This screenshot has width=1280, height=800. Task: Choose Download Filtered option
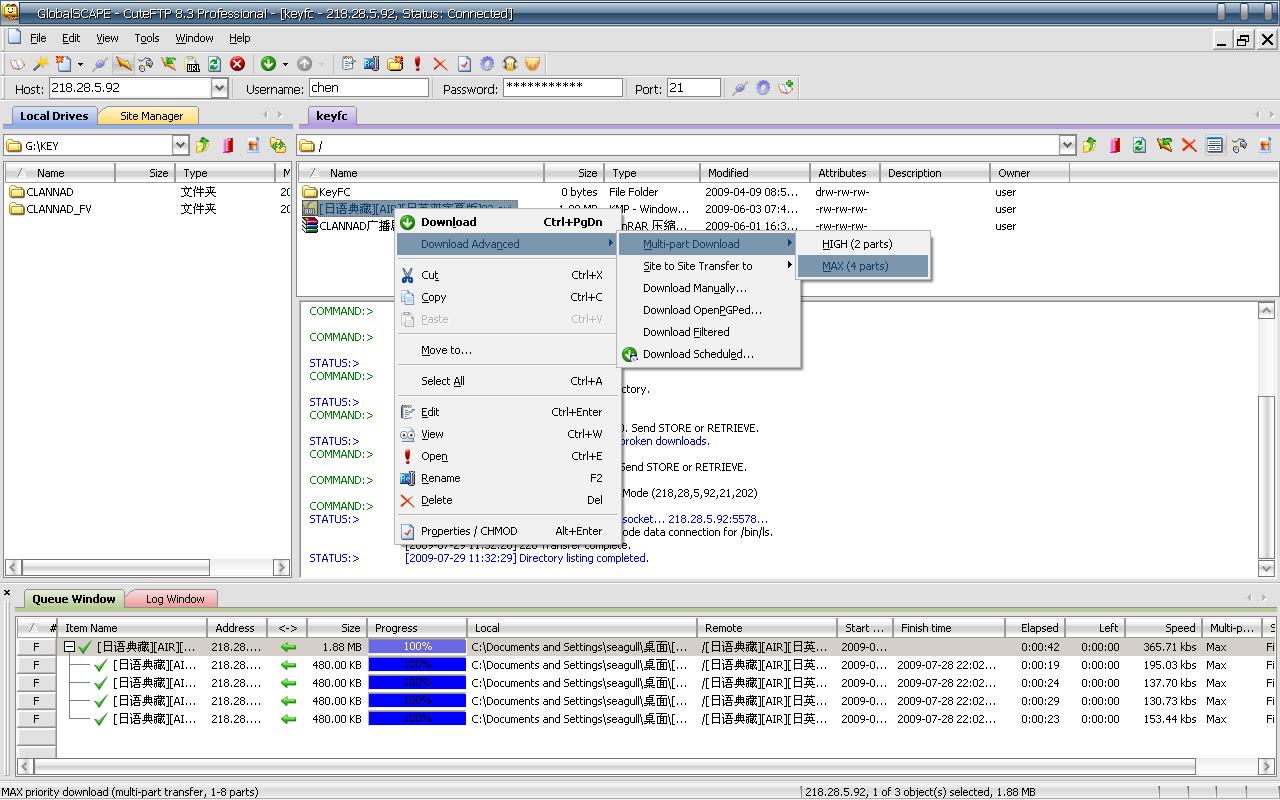[x=708, y=332]
